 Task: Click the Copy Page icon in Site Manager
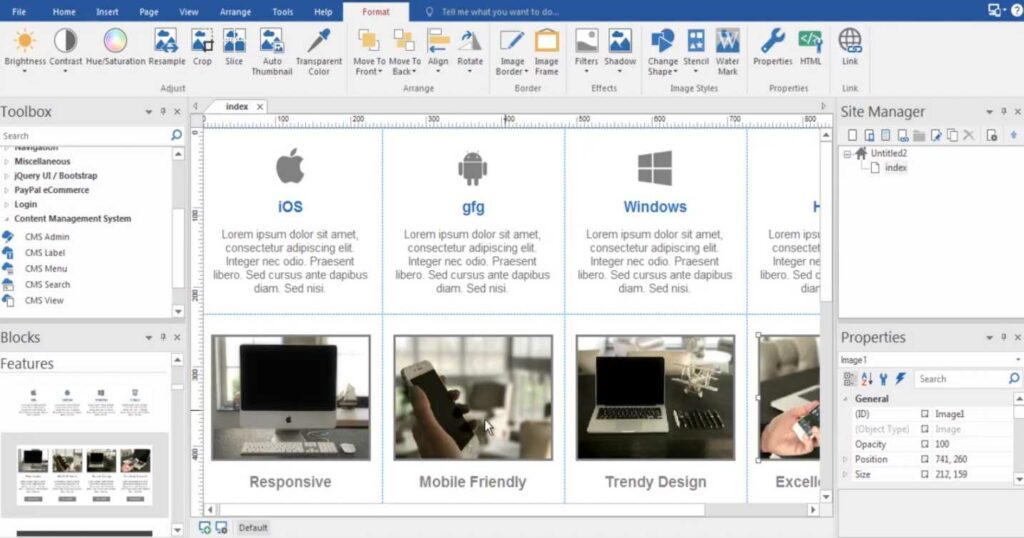(953, 135)
